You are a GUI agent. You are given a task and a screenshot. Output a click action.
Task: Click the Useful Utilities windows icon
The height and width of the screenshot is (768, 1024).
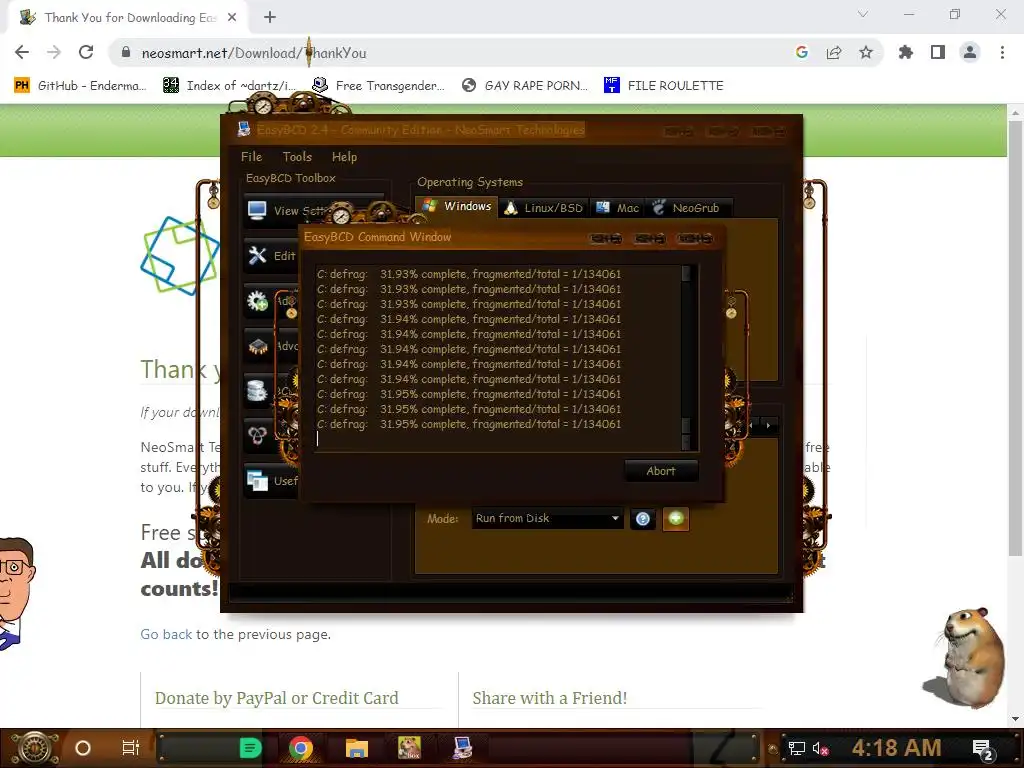point(257,481)
